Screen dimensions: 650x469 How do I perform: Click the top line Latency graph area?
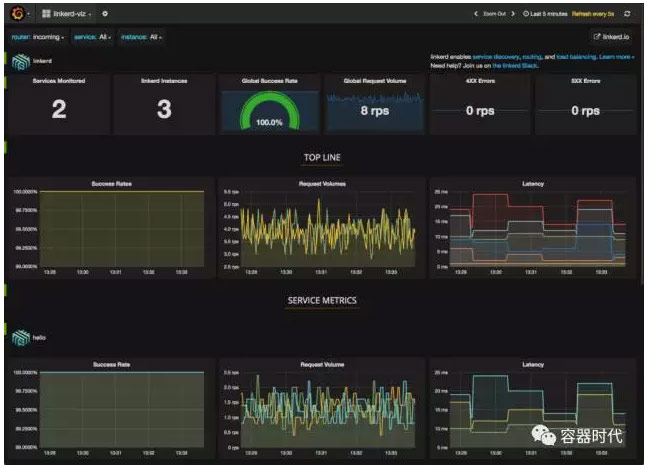click(x=538, y=229)
